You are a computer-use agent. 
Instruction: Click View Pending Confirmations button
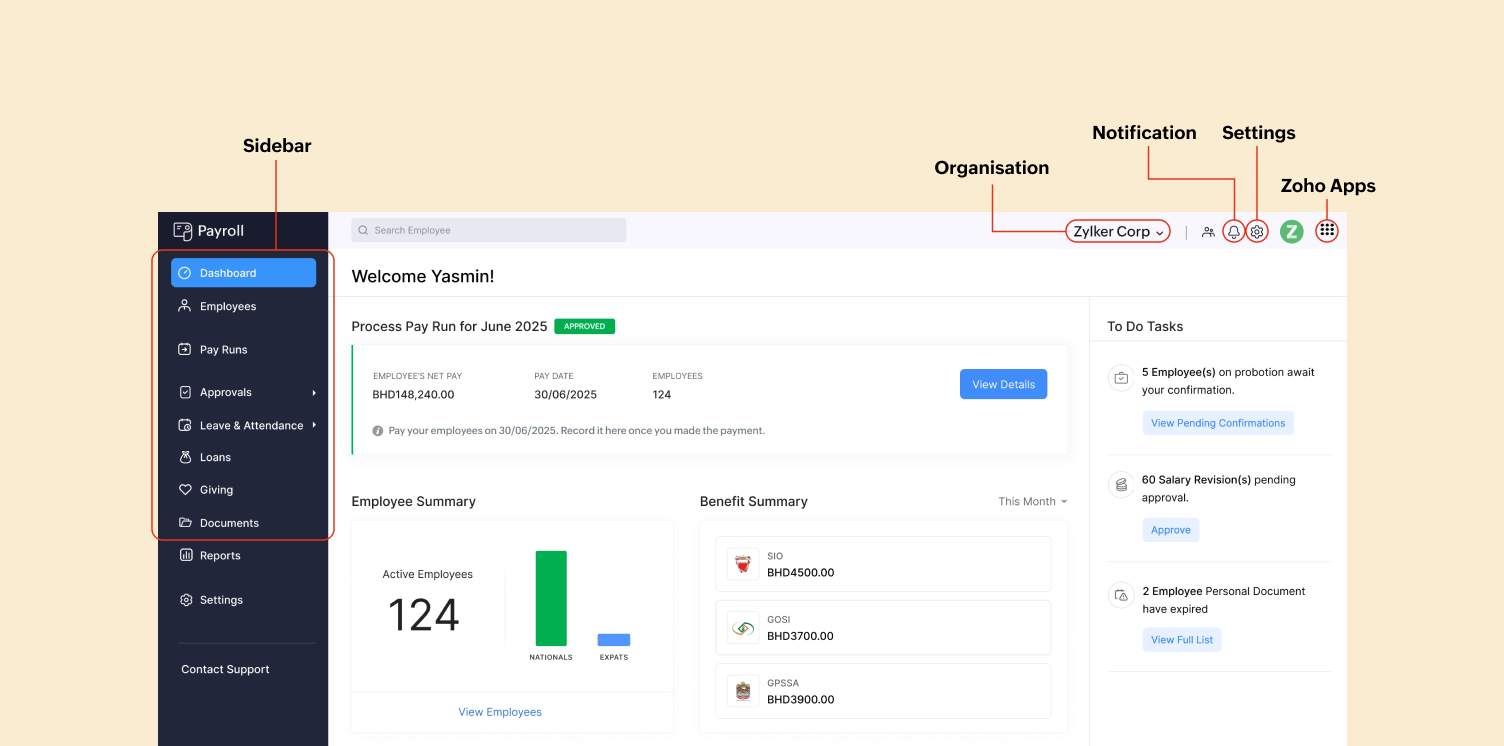point(1217,423)
